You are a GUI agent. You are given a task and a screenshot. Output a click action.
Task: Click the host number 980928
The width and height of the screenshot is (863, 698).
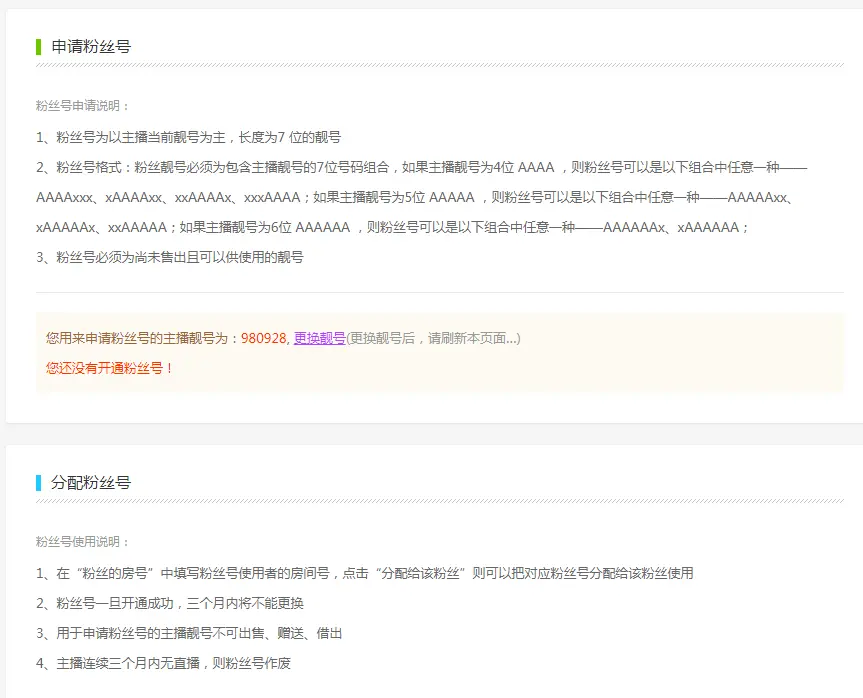tap(264, 338)
